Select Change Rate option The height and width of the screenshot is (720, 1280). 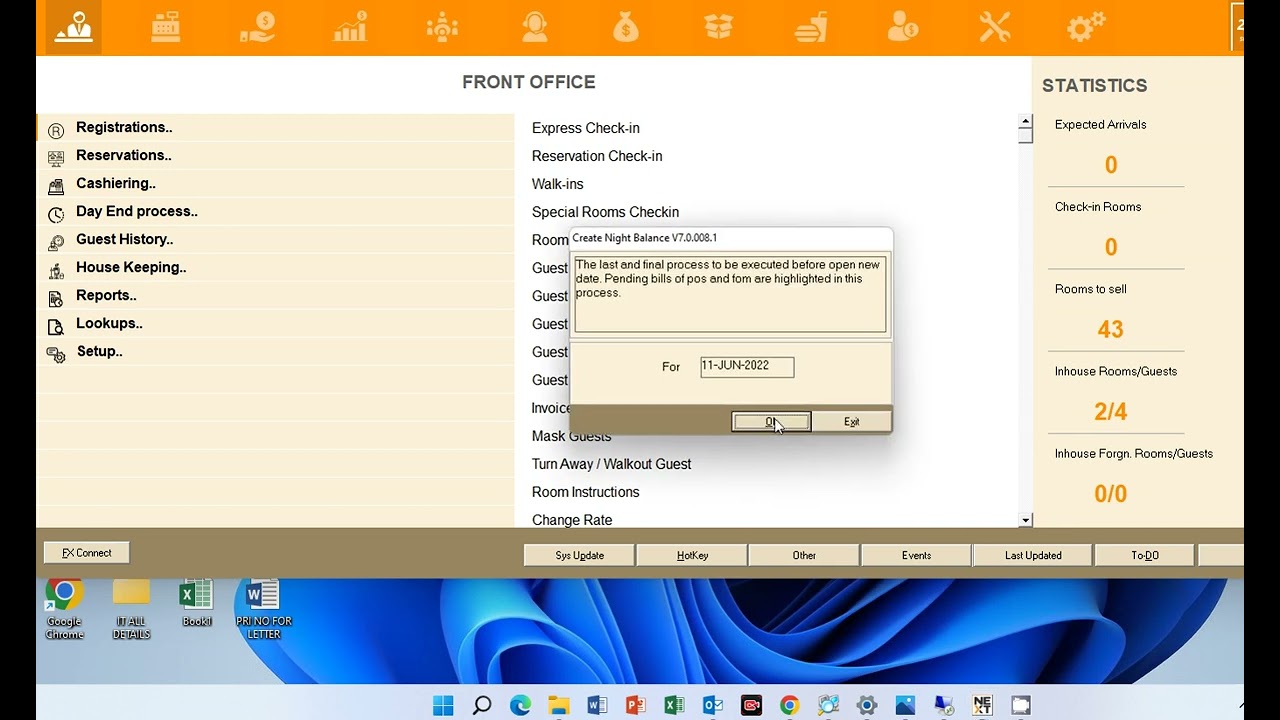[572, 520]
